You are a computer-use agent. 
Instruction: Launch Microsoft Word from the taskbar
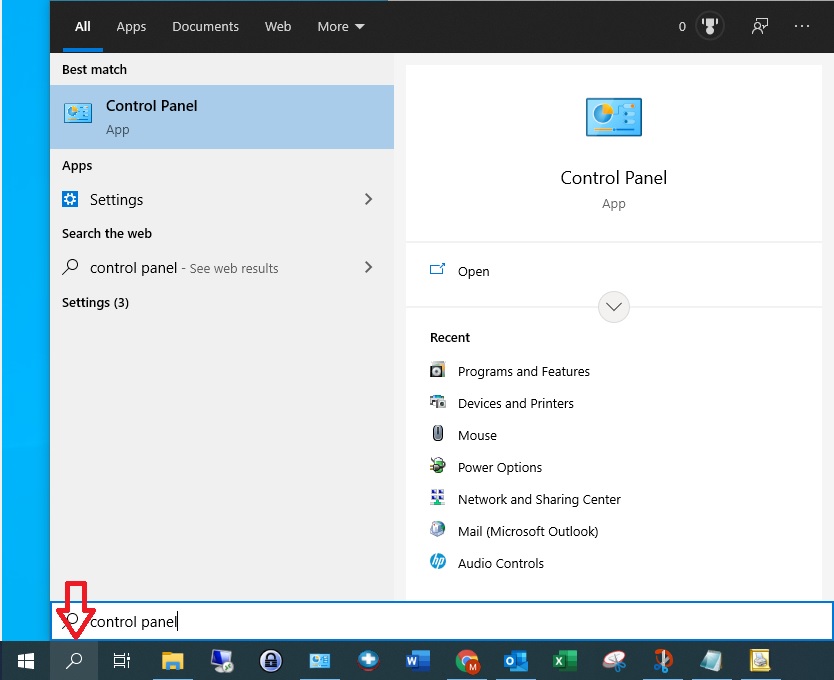pyautogui.click(x=418, y=661)
